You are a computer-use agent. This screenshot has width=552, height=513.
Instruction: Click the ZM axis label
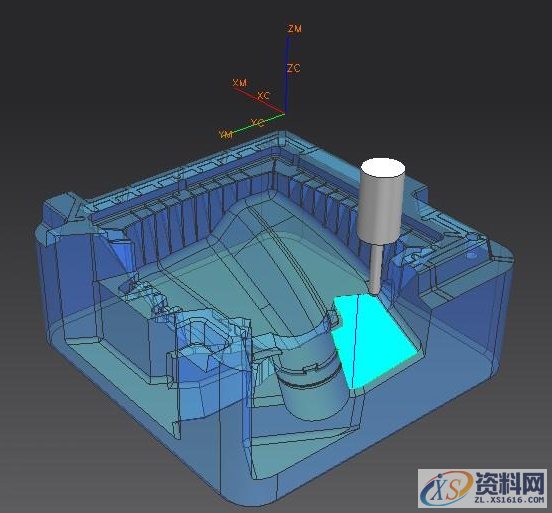coord(294,28)
